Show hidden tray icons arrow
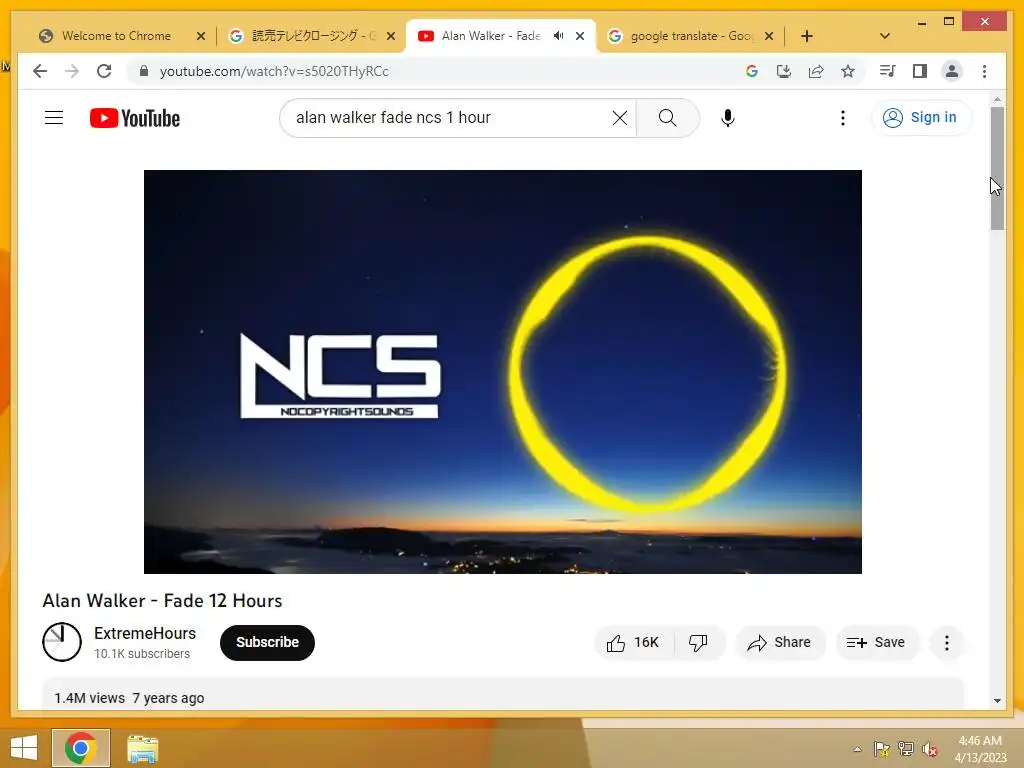Screen dimensions: 1024x768 coord(857,749)
